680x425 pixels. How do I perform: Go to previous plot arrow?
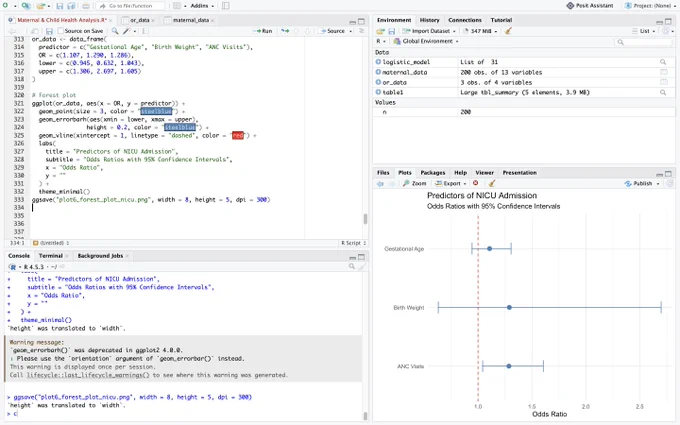[x=380, y=183]
